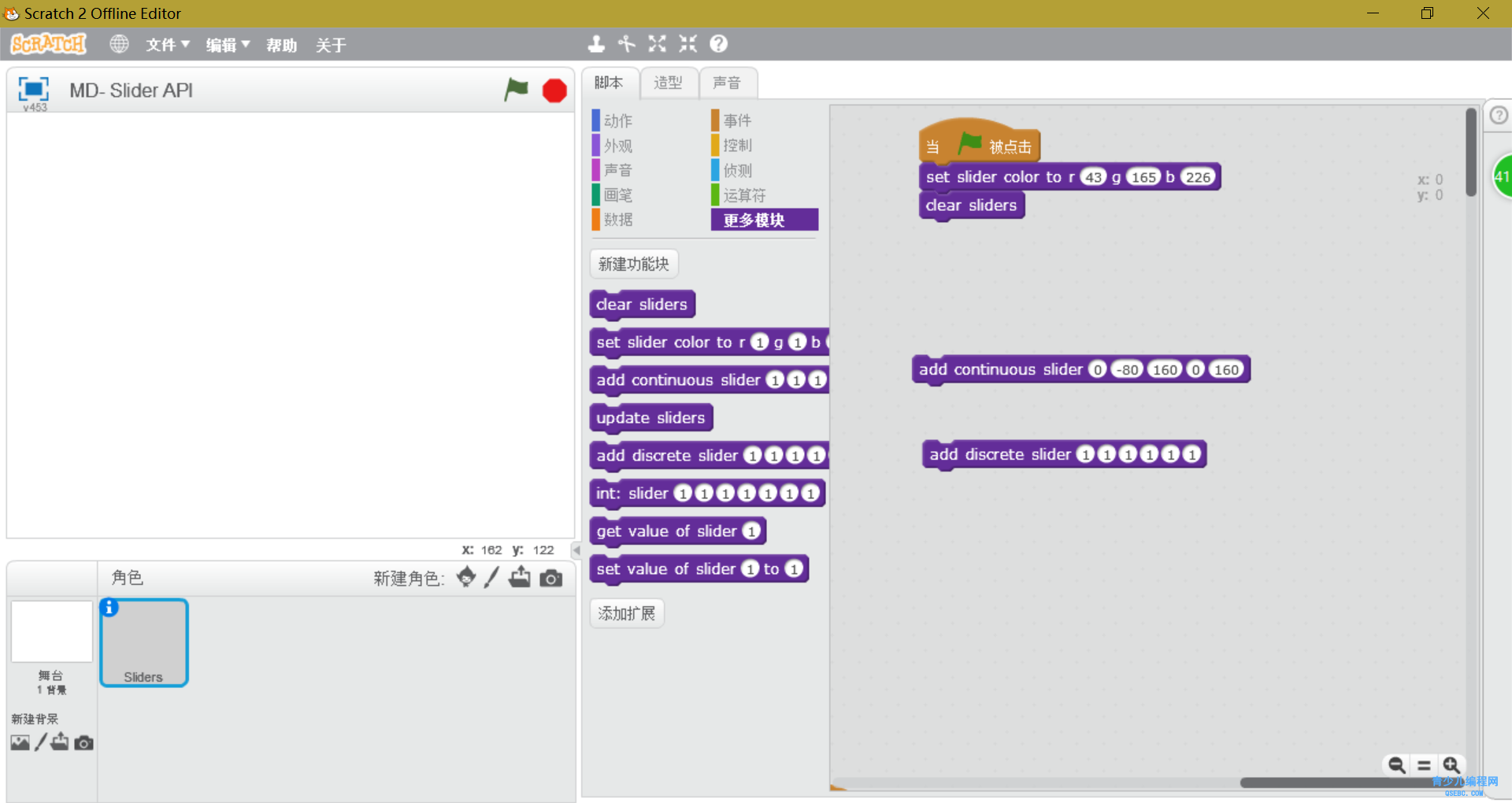Click the Scratch logo
1512x803 pixels.
pyautogui.click(x=49, y=44)
